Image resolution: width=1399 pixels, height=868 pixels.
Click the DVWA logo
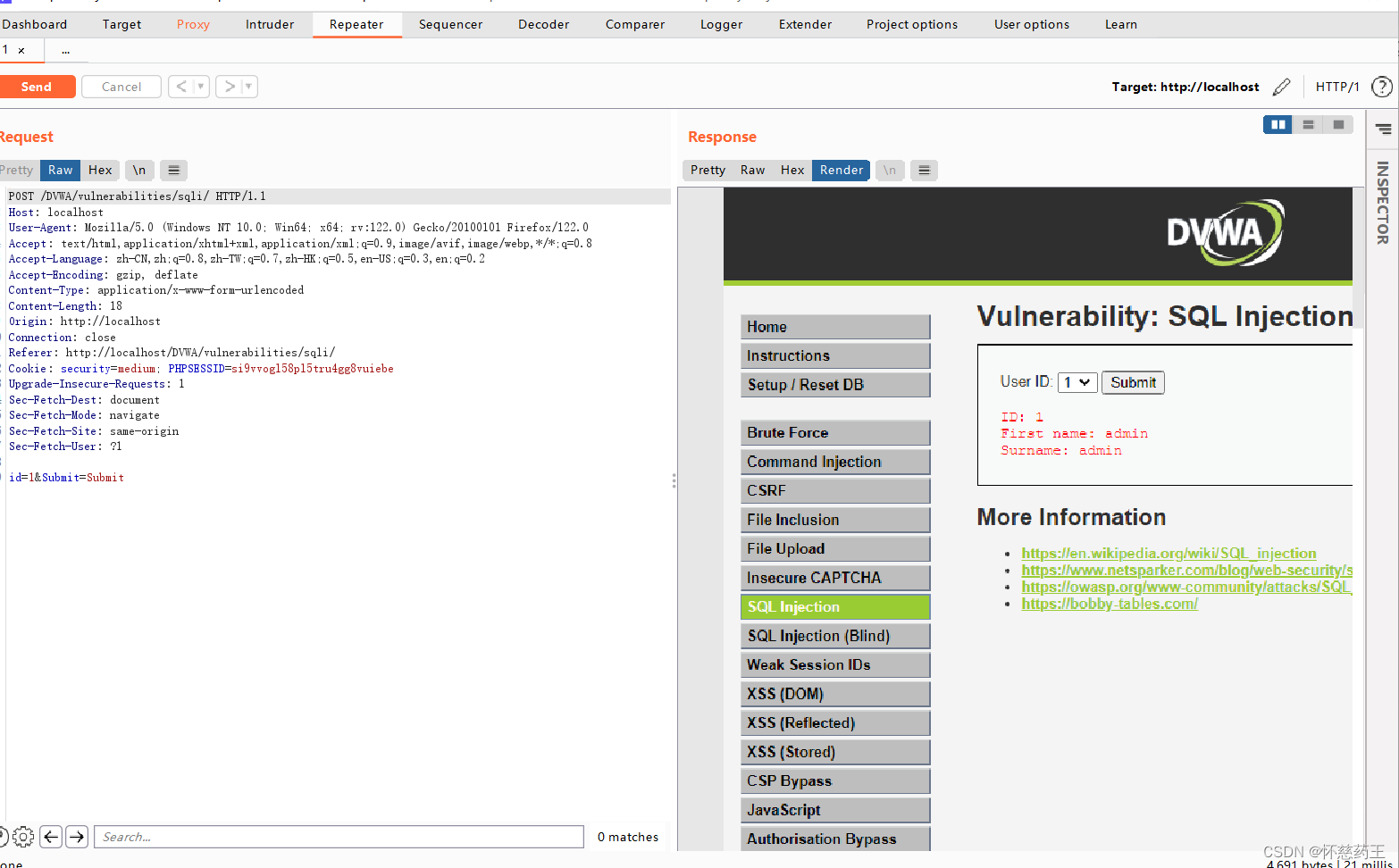click(x=1225, y=232)
